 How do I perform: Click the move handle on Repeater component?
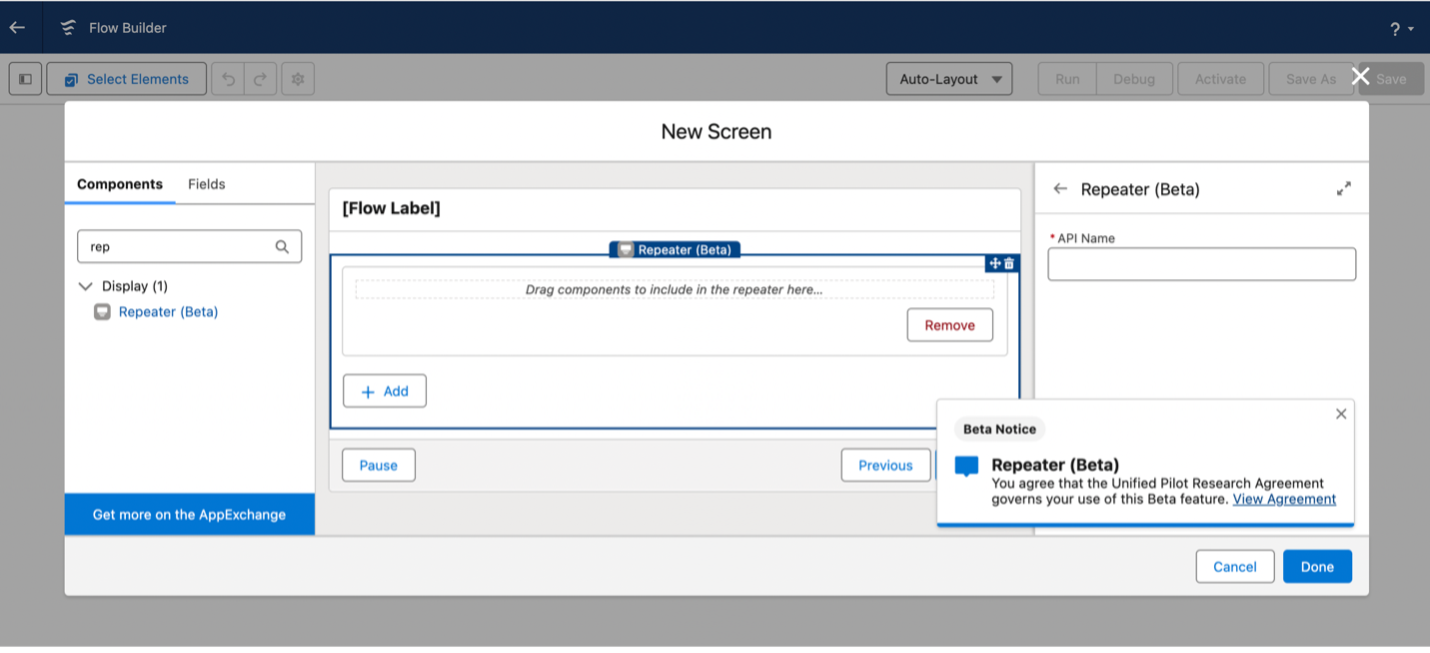(994, 263)
